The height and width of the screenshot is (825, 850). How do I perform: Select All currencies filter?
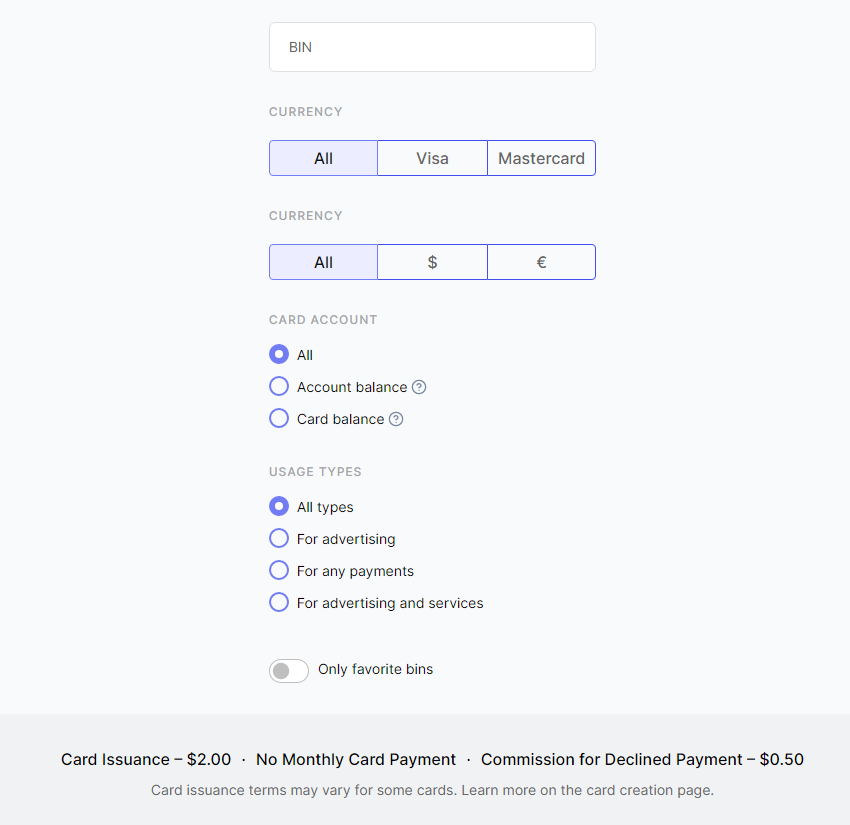click(x=324, y=262)
